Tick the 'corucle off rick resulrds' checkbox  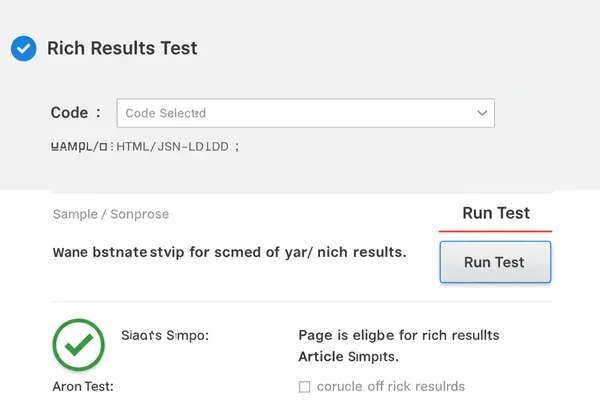tap(305, 386)
